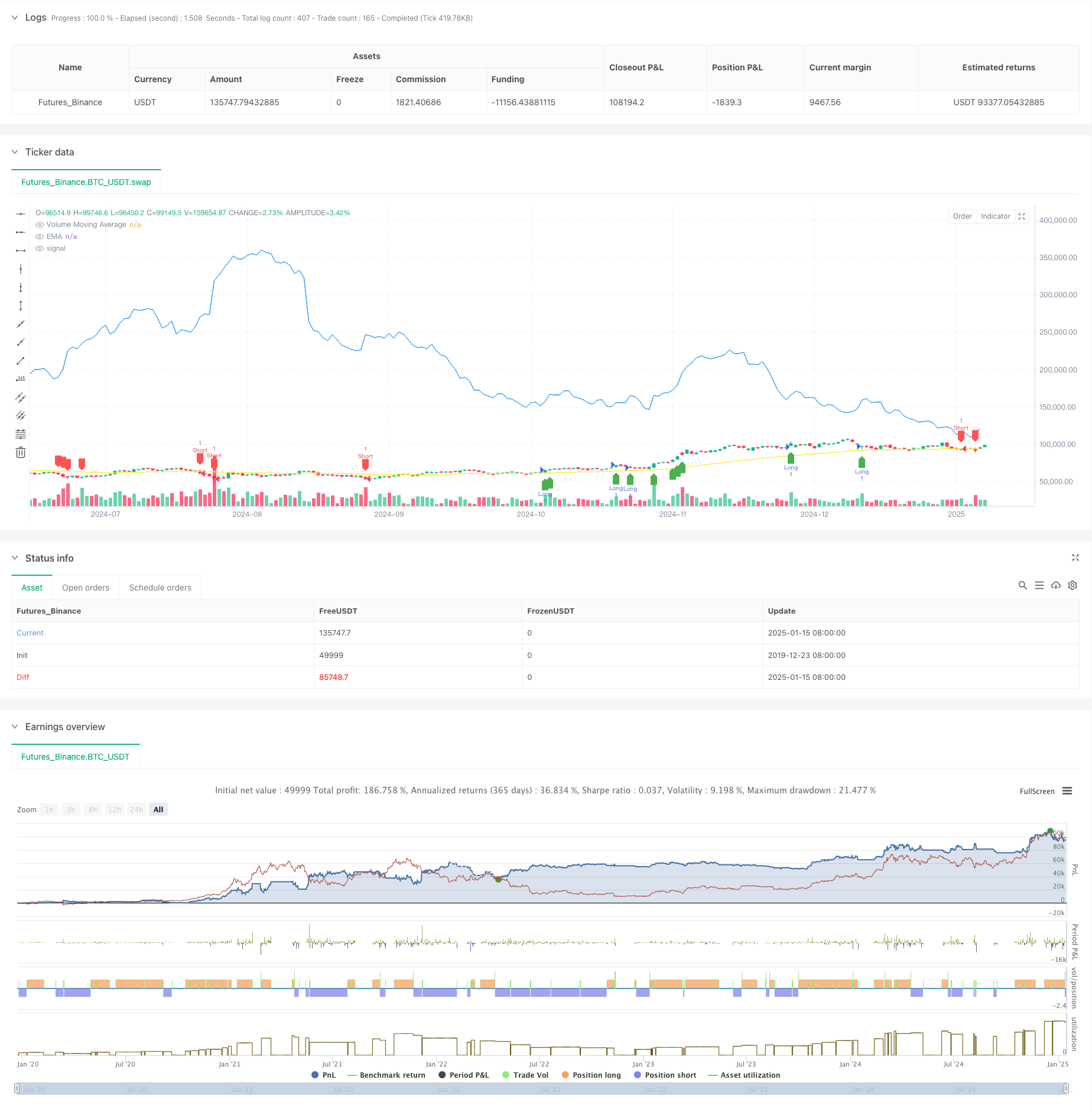The width and height of the screenshot is (1092, 1112).
Task: Open FullScreen earnings chart
Action: pyautogui.click(x=1037, y=791)
